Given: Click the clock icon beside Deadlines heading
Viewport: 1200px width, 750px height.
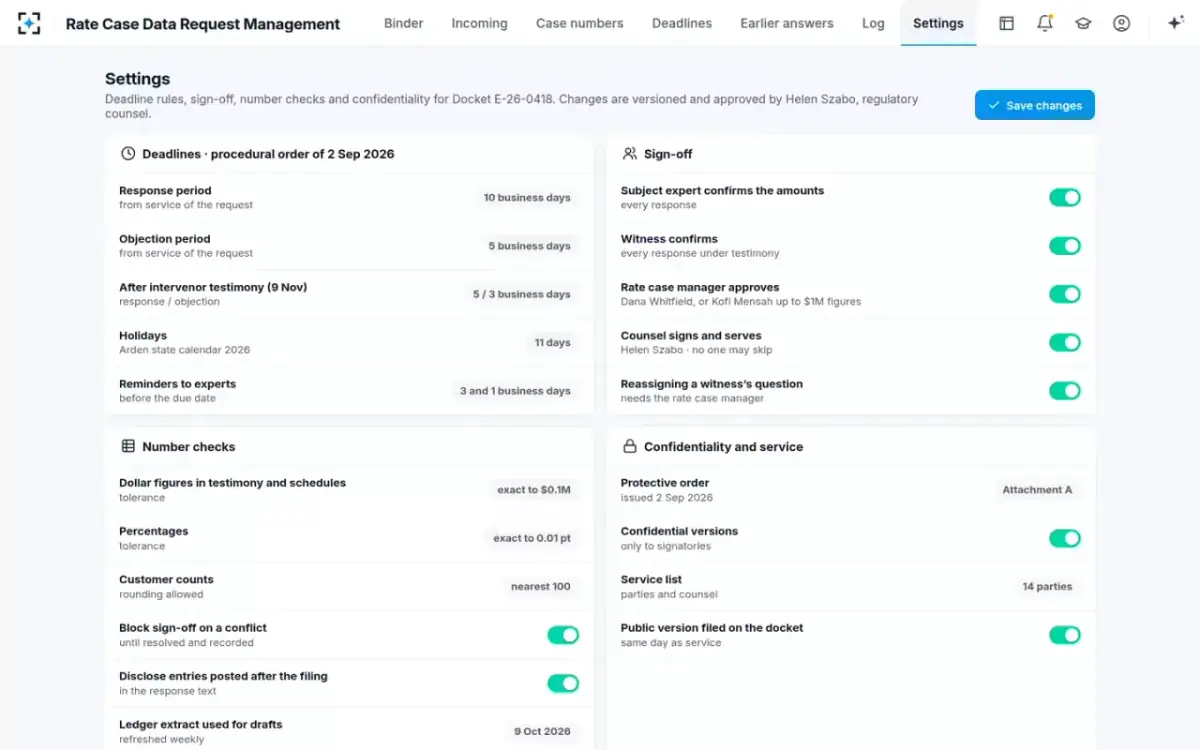Looking at the screenshot, I should [x=128, y=154].
